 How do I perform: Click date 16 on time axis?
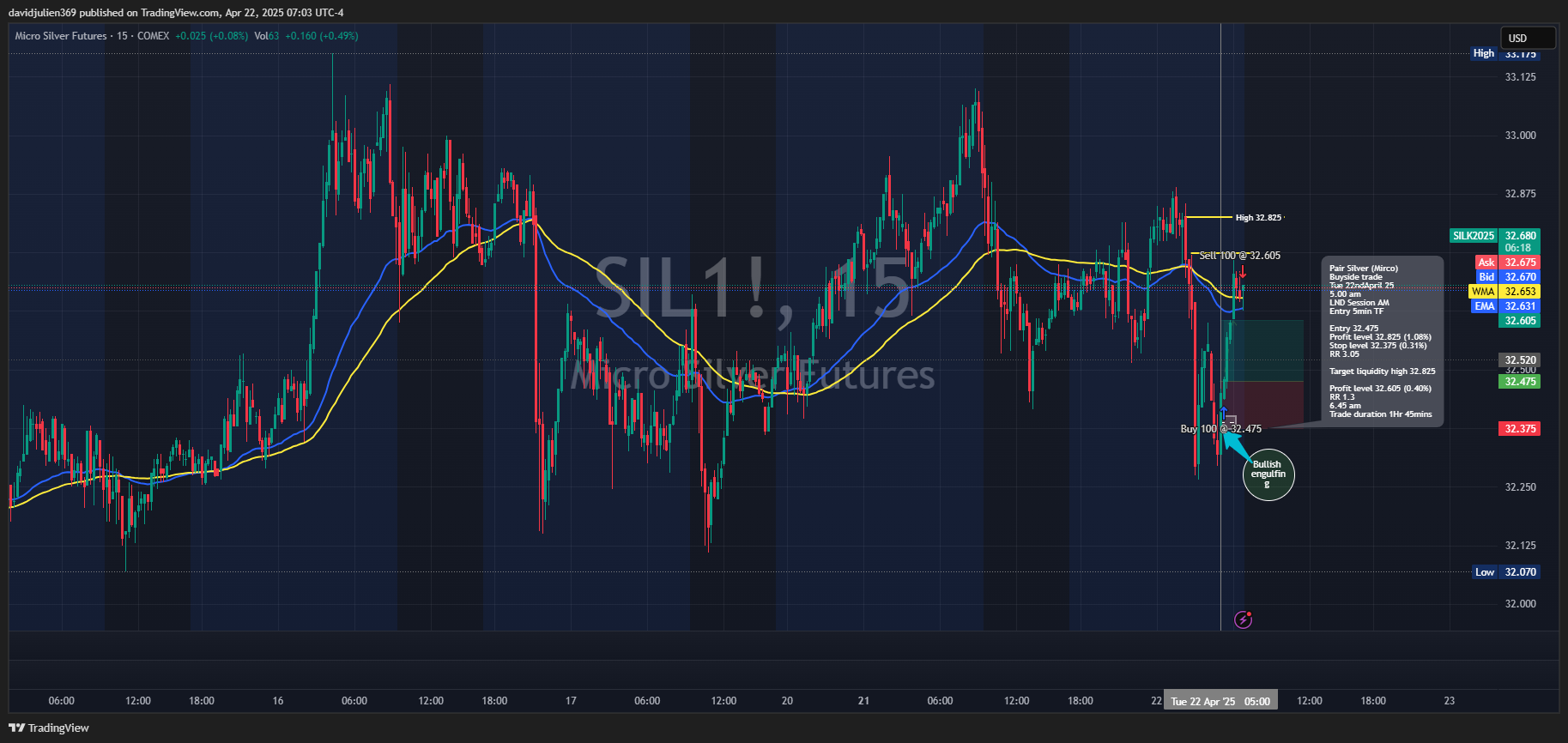pyautogui.click(x=278, y=701)
